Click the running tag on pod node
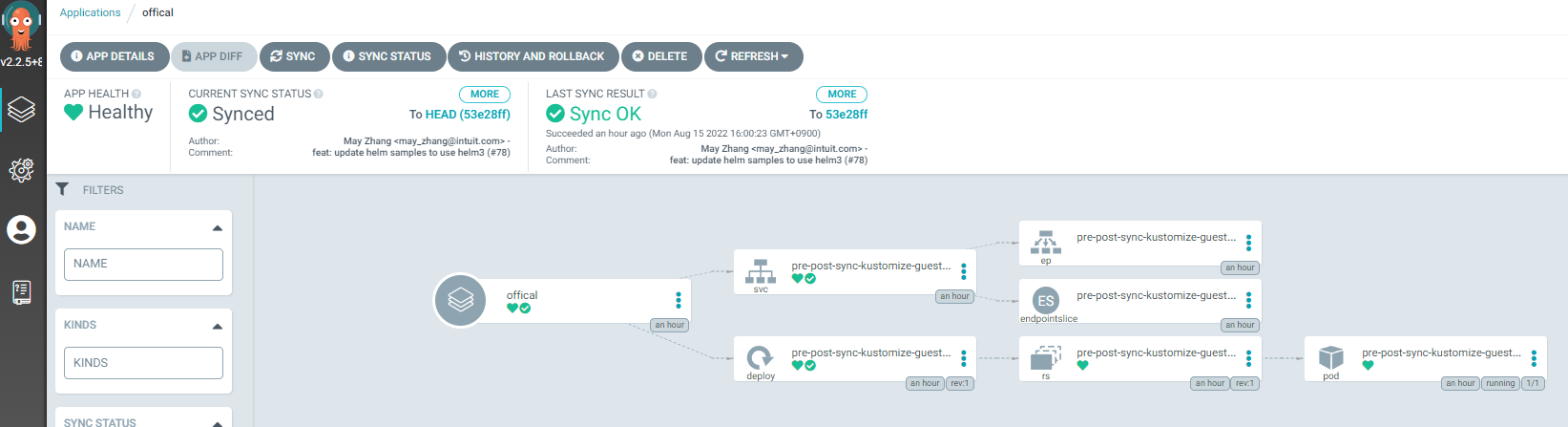 click(x=1500, y=383)
